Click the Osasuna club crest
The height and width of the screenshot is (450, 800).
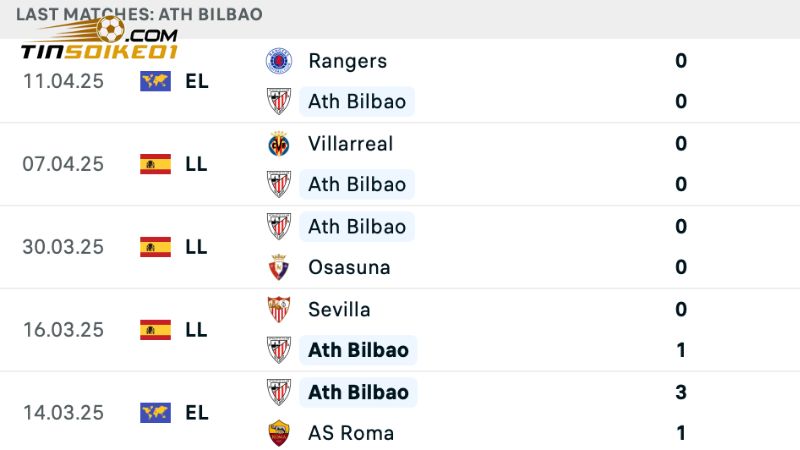[279, 268]
